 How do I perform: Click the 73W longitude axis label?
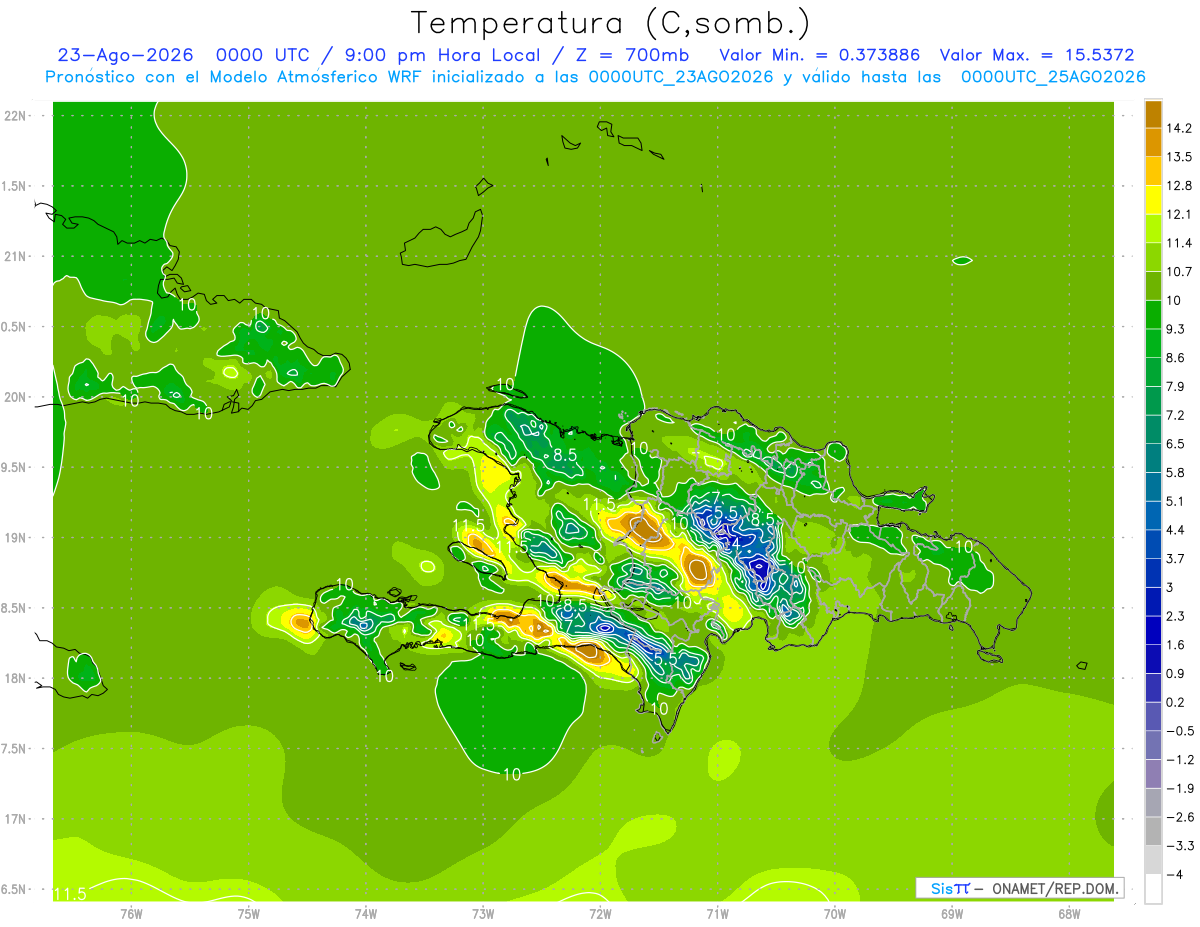point(483,914)
